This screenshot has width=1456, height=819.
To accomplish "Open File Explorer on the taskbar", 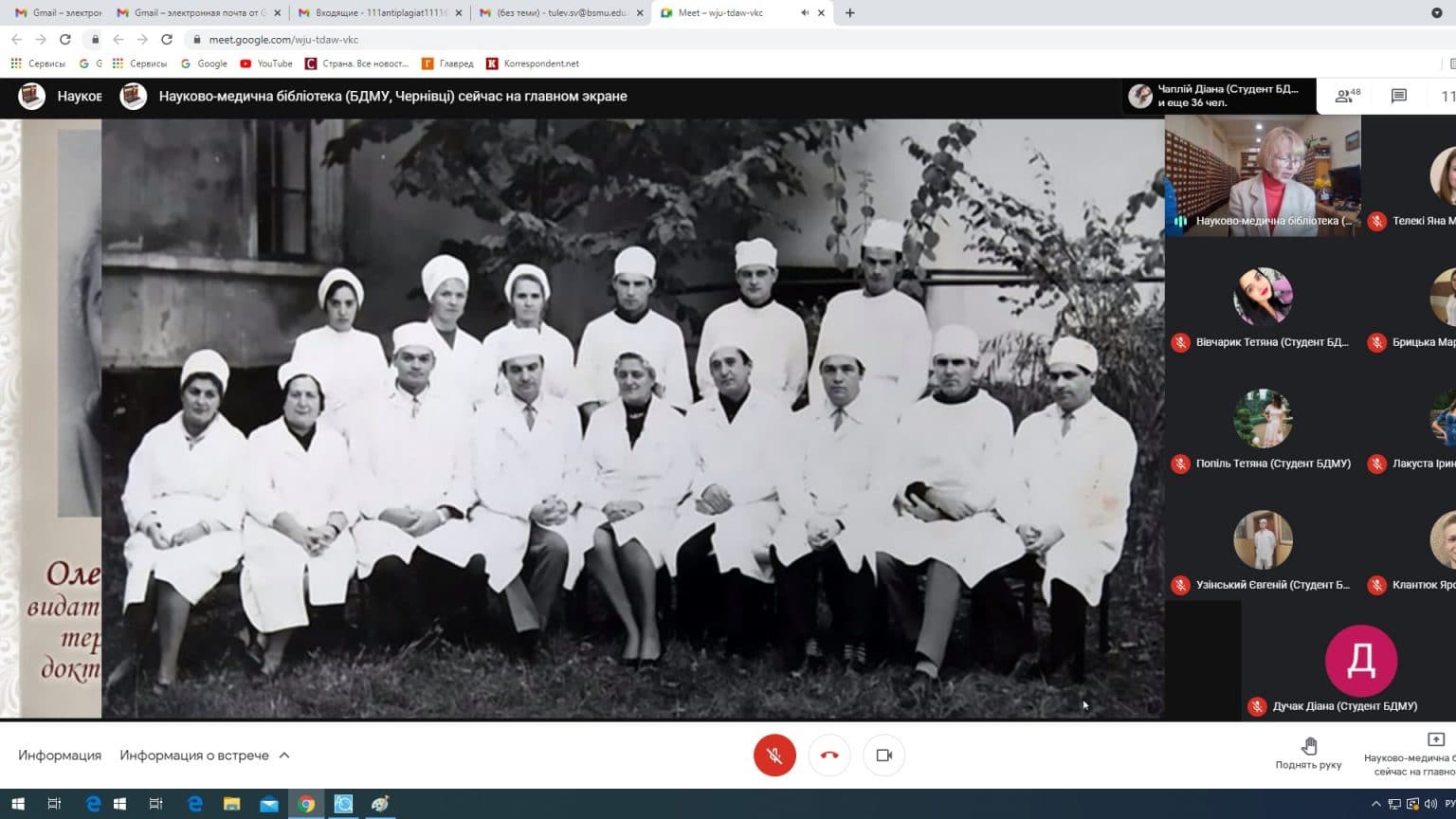I will pyautogui.click(x=231, y=804).
